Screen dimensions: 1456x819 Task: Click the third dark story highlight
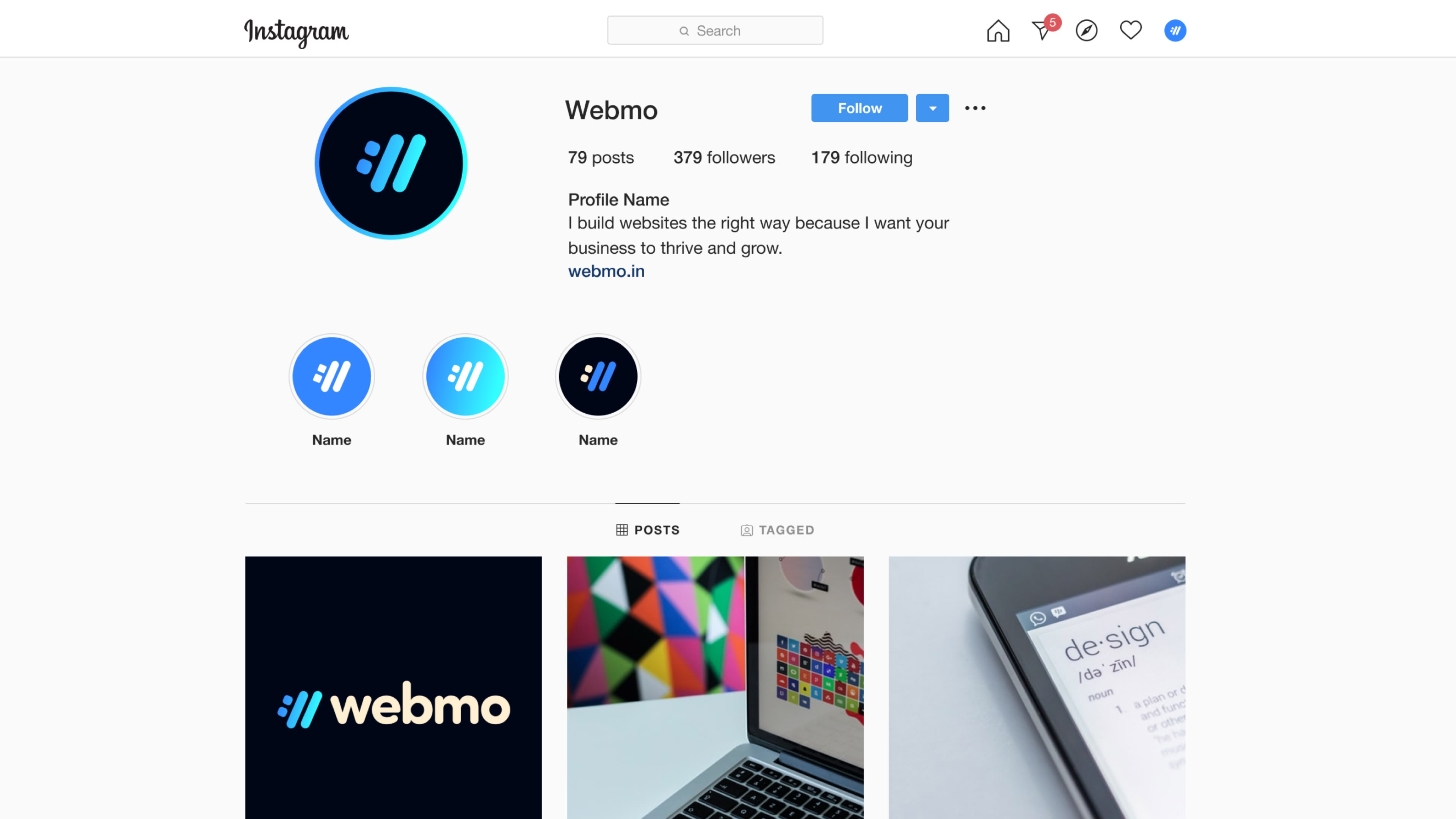coord(597,376)
